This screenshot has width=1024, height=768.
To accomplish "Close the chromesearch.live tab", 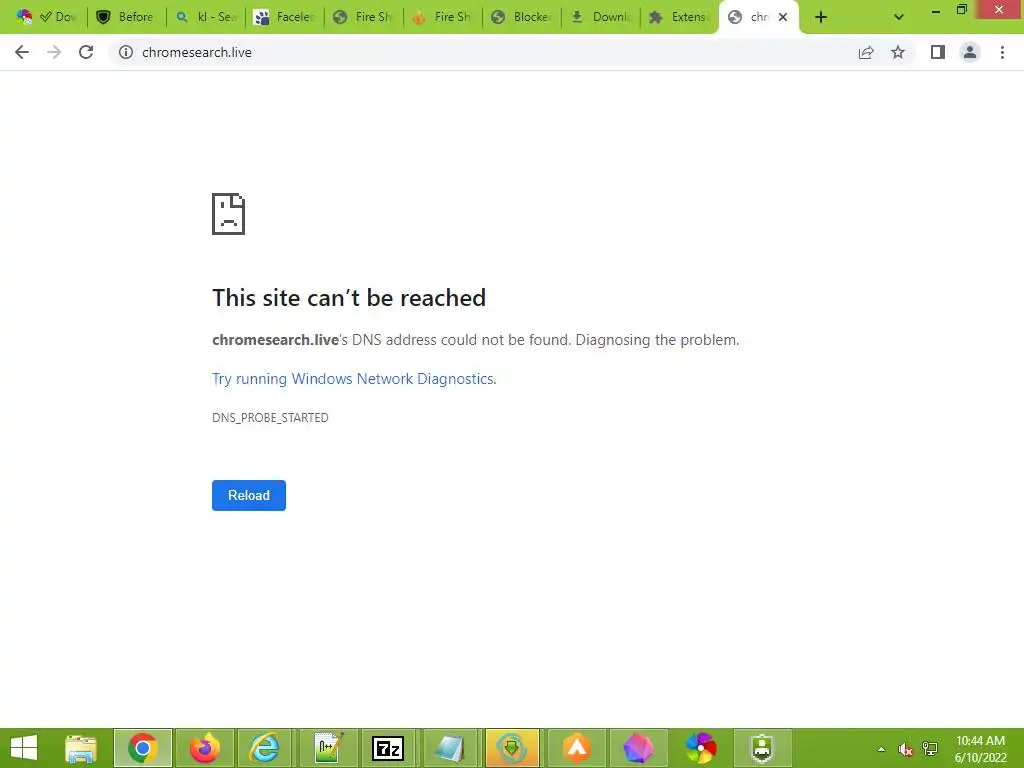I will [x=783, y=18].
